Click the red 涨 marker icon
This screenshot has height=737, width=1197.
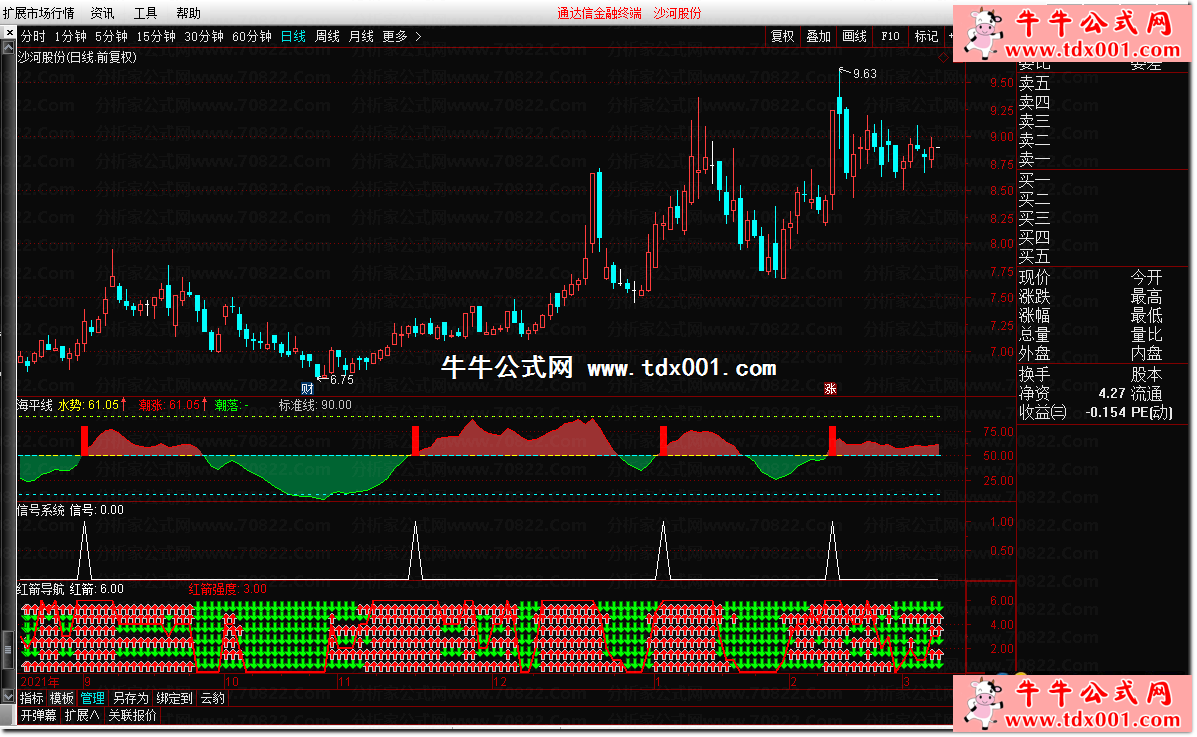pos(829,388)
